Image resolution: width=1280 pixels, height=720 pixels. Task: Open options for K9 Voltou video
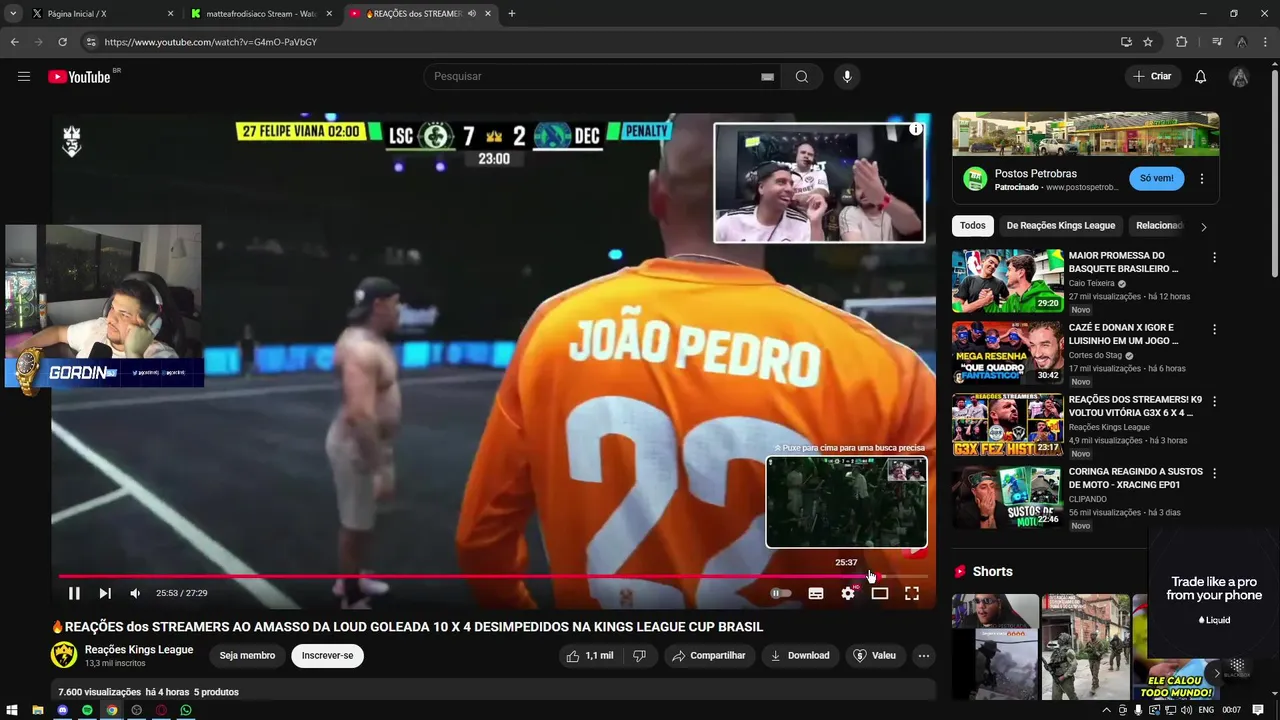1215,402
